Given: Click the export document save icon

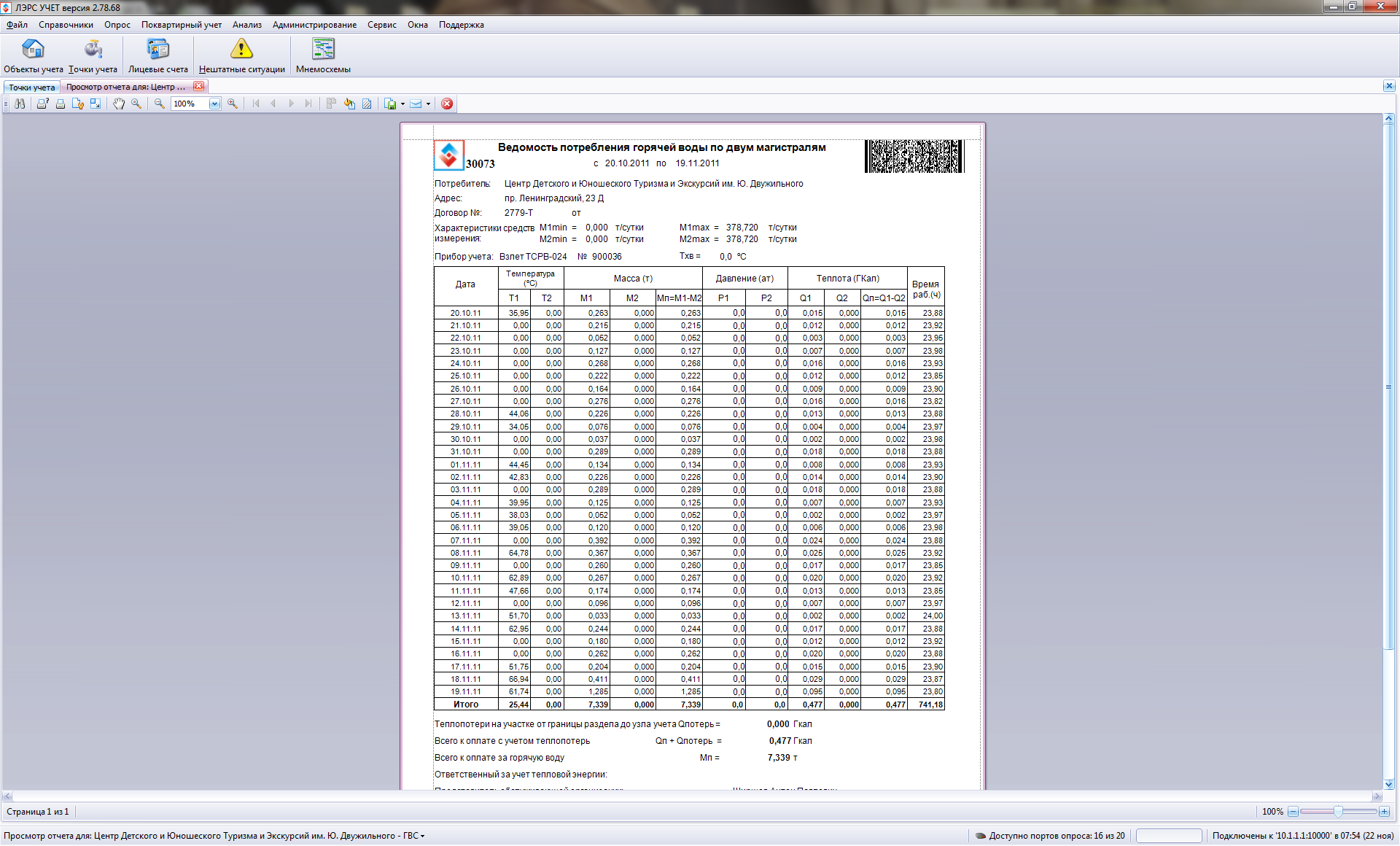Looking at the screenshot, I should (391, 104).
